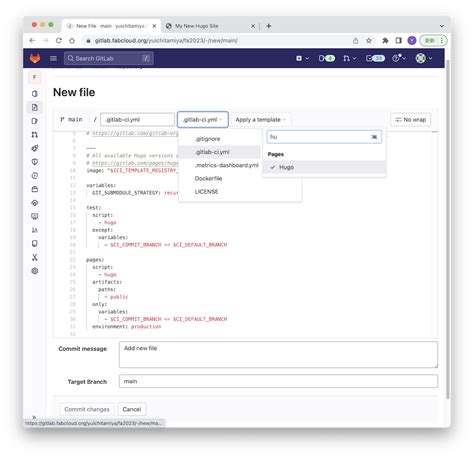Click the share page icon in address bar
Image resolution: width=474 pixels, height=458 pixels.
click(356, 41)
